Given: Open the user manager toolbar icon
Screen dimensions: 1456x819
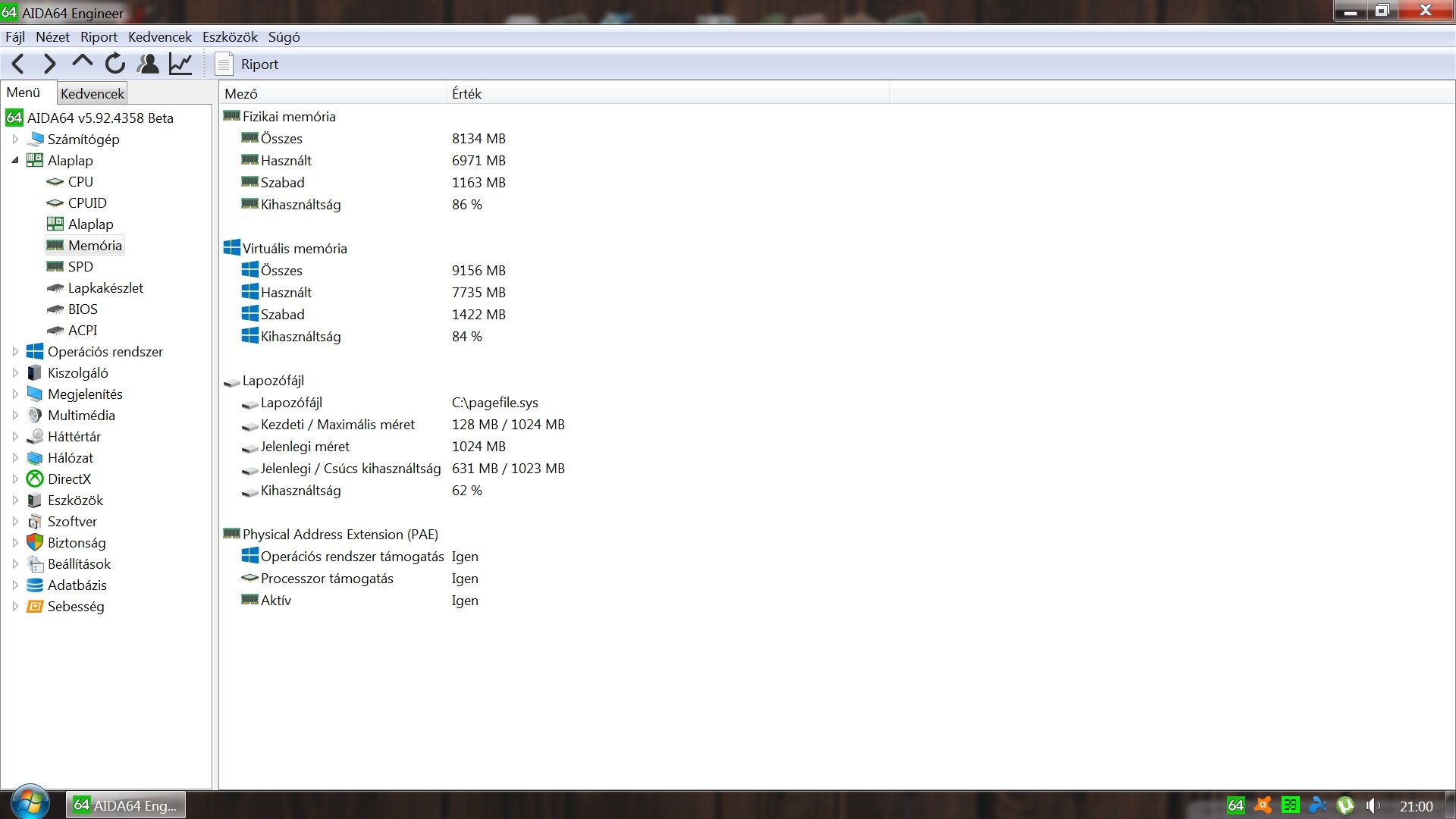Looking at the screenshot, I should click(148, 64).
